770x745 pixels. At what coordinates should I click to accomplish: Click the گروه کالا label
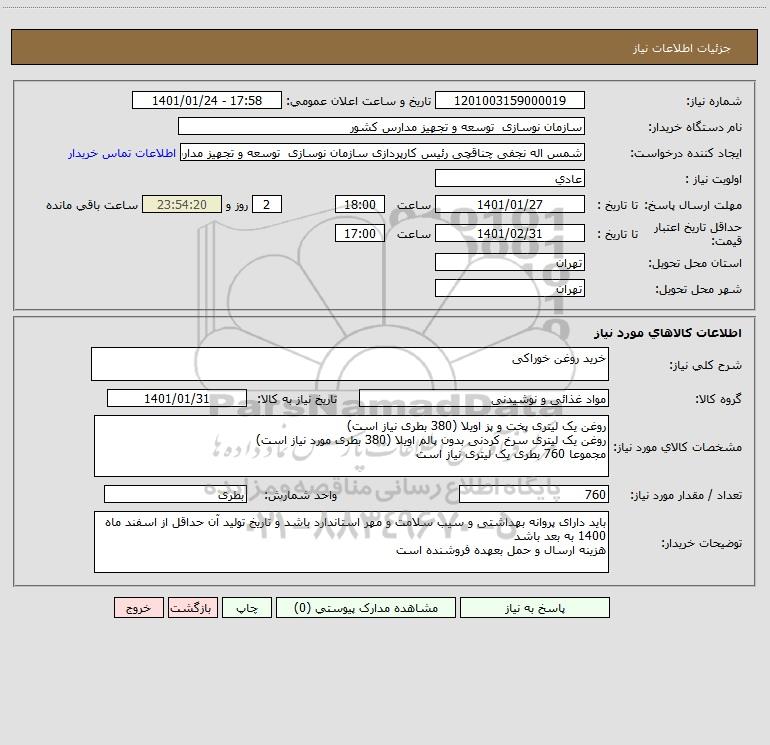tap(718, 399)
